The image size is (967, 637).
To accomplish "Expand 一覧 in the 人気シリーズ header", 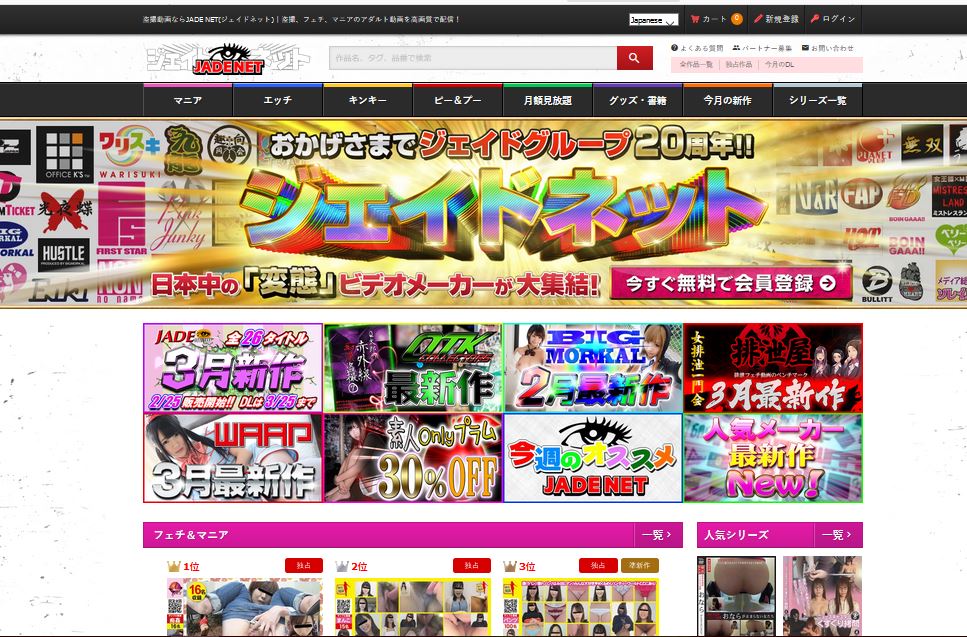I will [x=838, y=535].
